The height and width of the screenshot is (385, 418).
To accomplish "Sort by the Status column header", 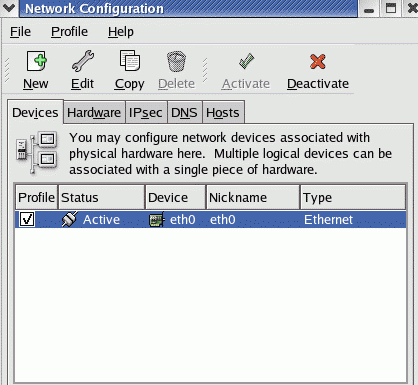I will point(101,197).
